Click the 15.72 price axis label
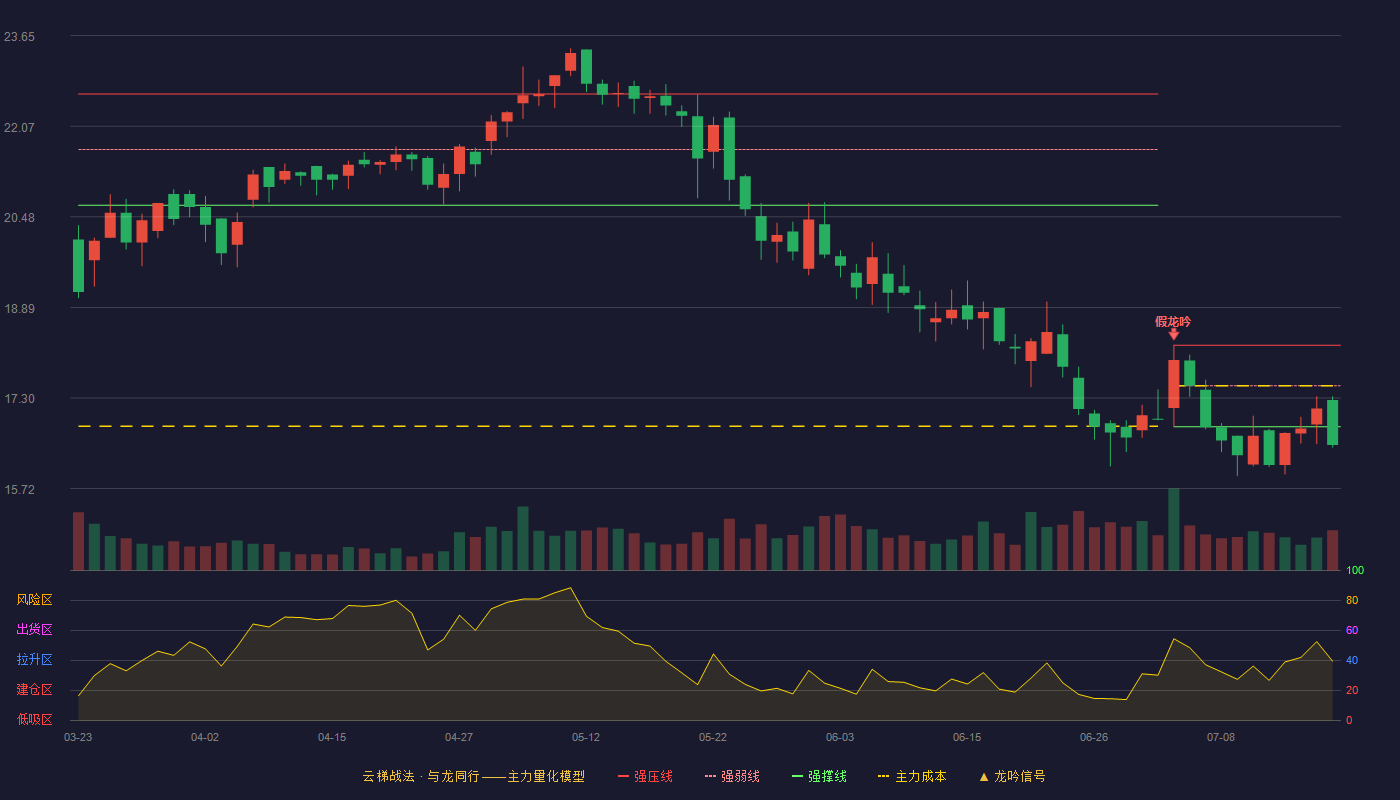This screenshot has width=1400, height=800. (x=19, y=490)
